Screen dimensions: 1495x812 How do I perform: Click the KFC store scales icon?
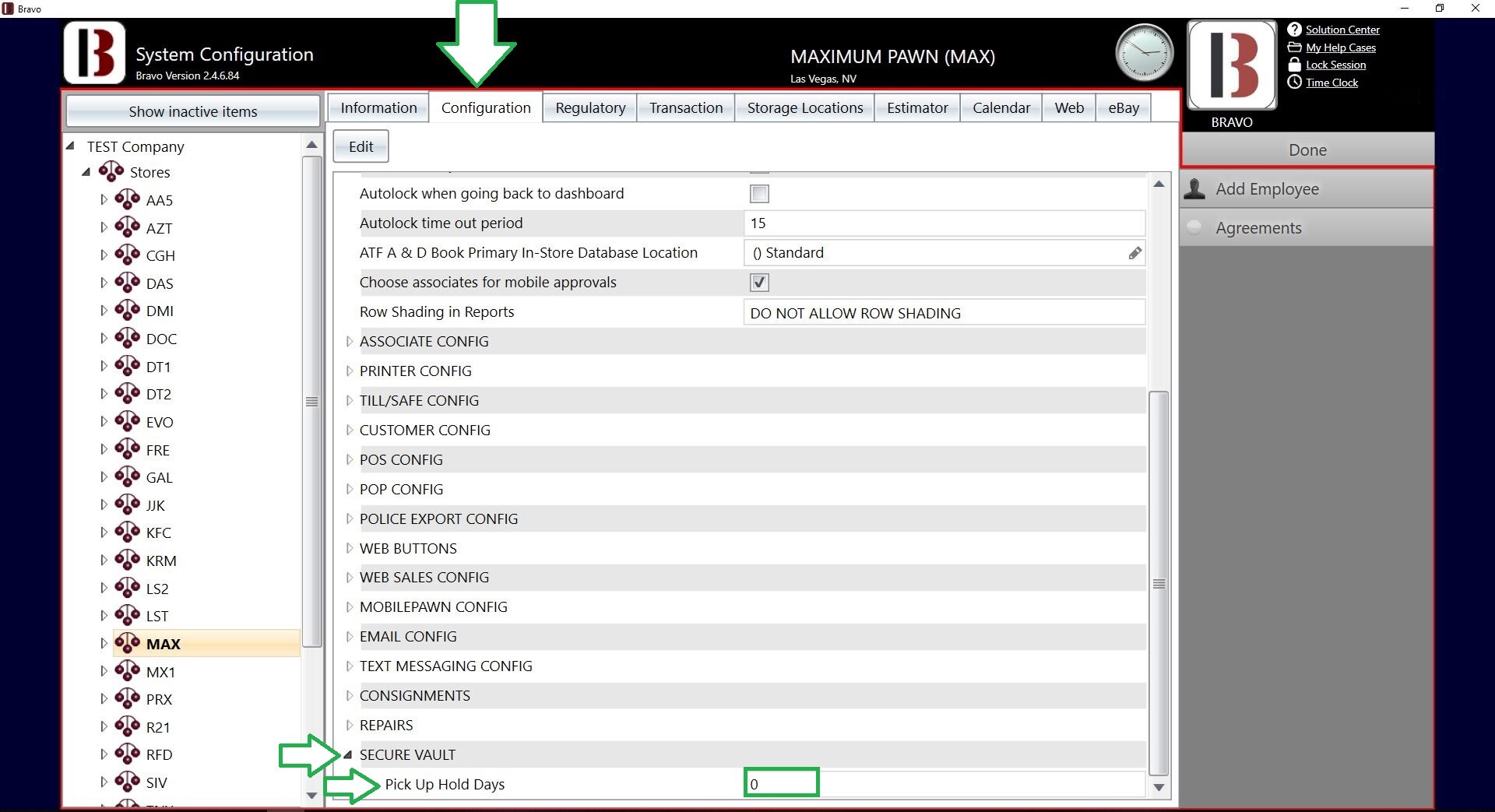click(x=128, y=532)
